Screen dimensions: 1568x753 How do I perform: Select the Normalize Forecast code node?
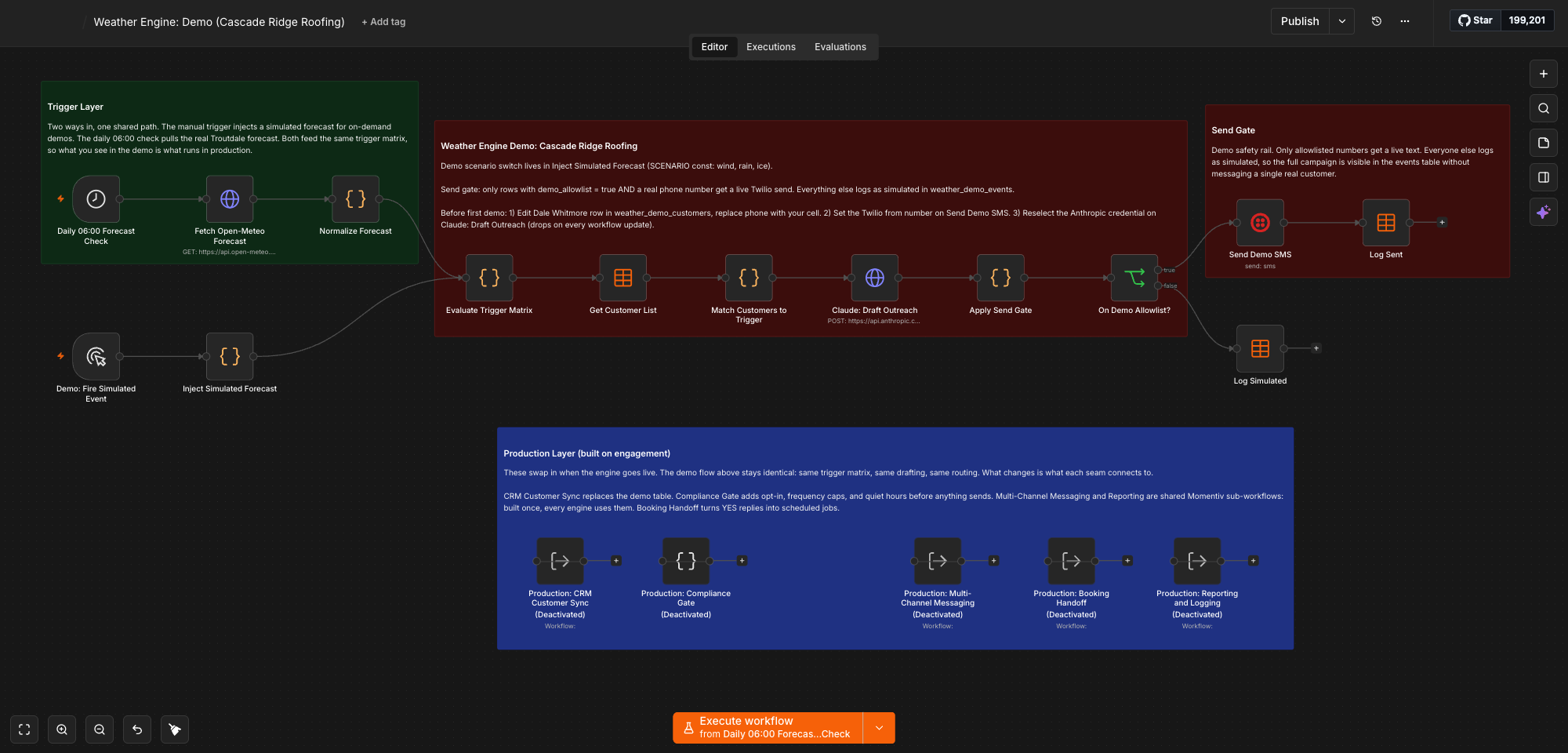click(x=356, y=199)
